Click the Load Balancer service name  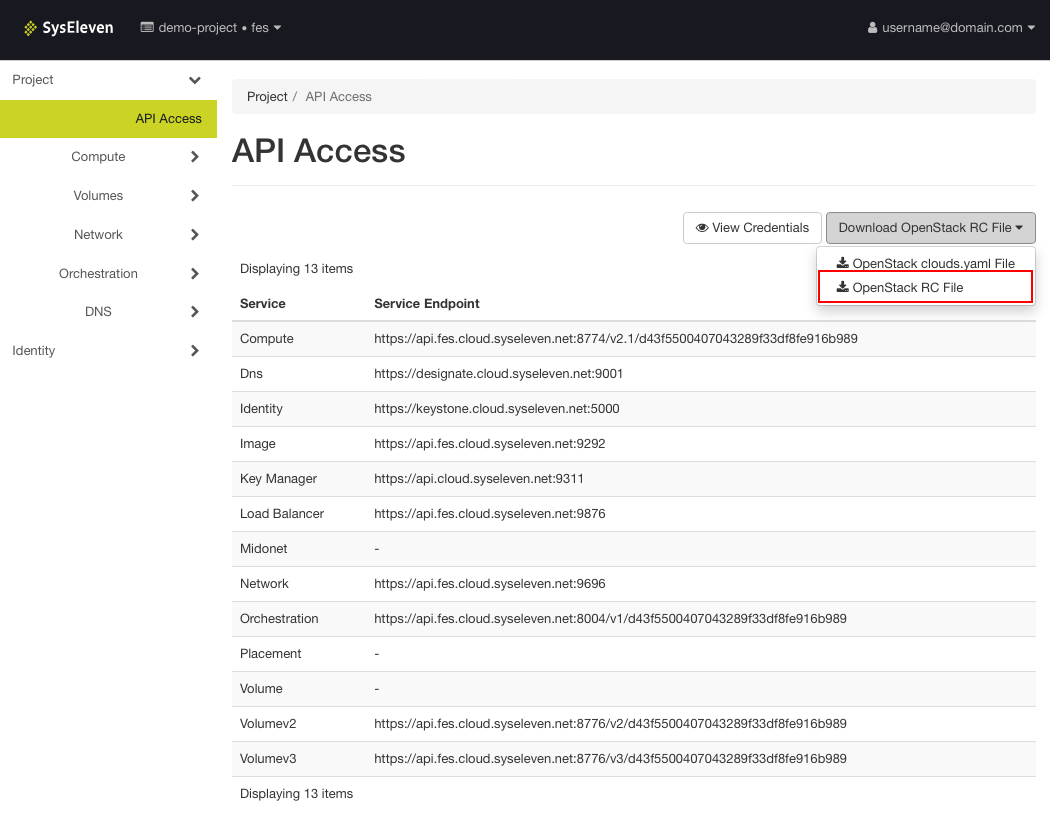tap(282, 513)
